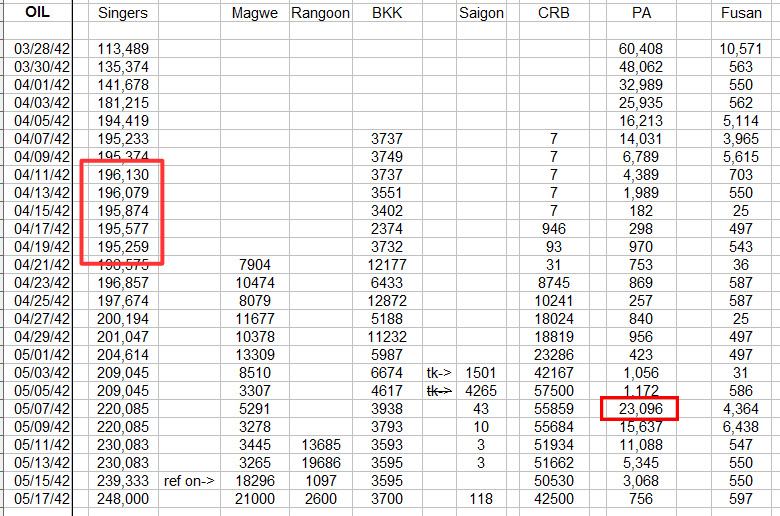Select Fusan value 6,438

click(x=741, y=427)
